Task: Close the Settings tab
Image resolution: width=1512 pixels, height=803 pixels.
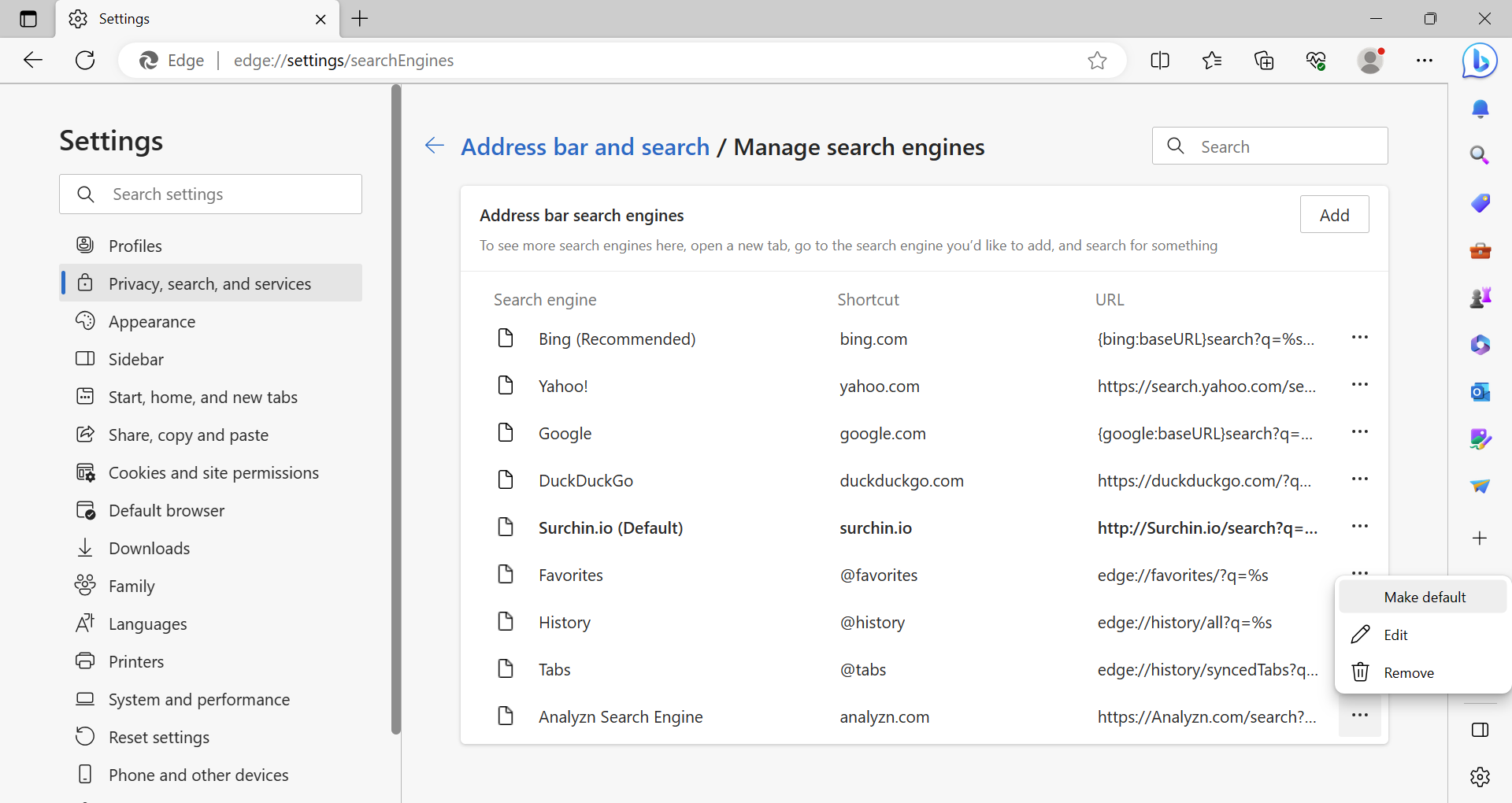Action: click(321, 20)
